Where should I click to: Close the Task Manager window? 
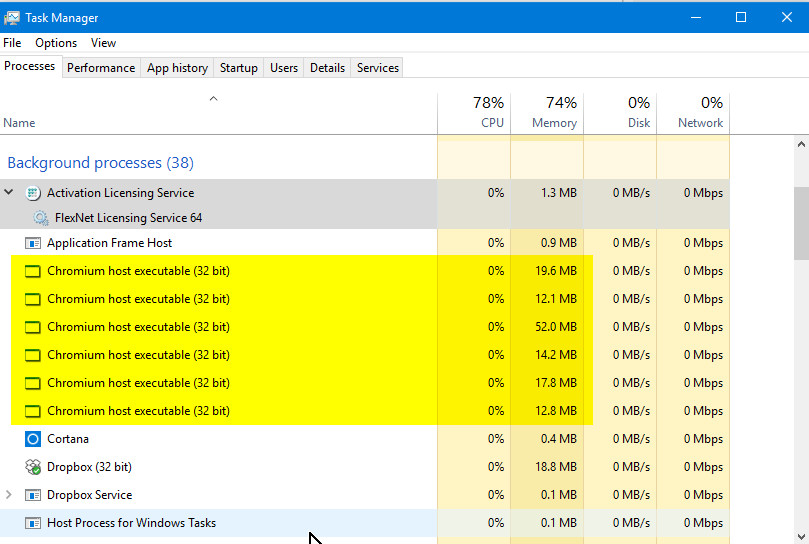pyautogui.click(x=786, y=18)
